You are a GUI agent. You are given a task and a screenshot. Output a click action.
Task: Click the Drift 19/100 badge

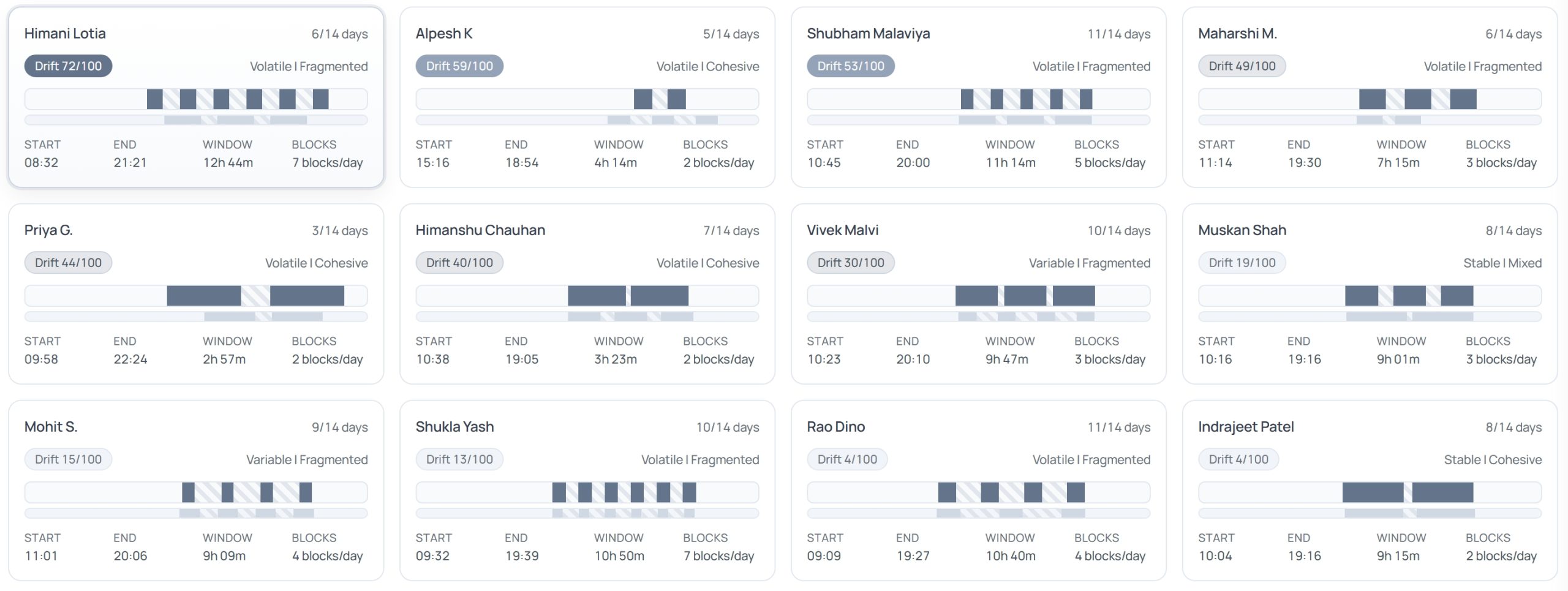[x=1242, y=263]
